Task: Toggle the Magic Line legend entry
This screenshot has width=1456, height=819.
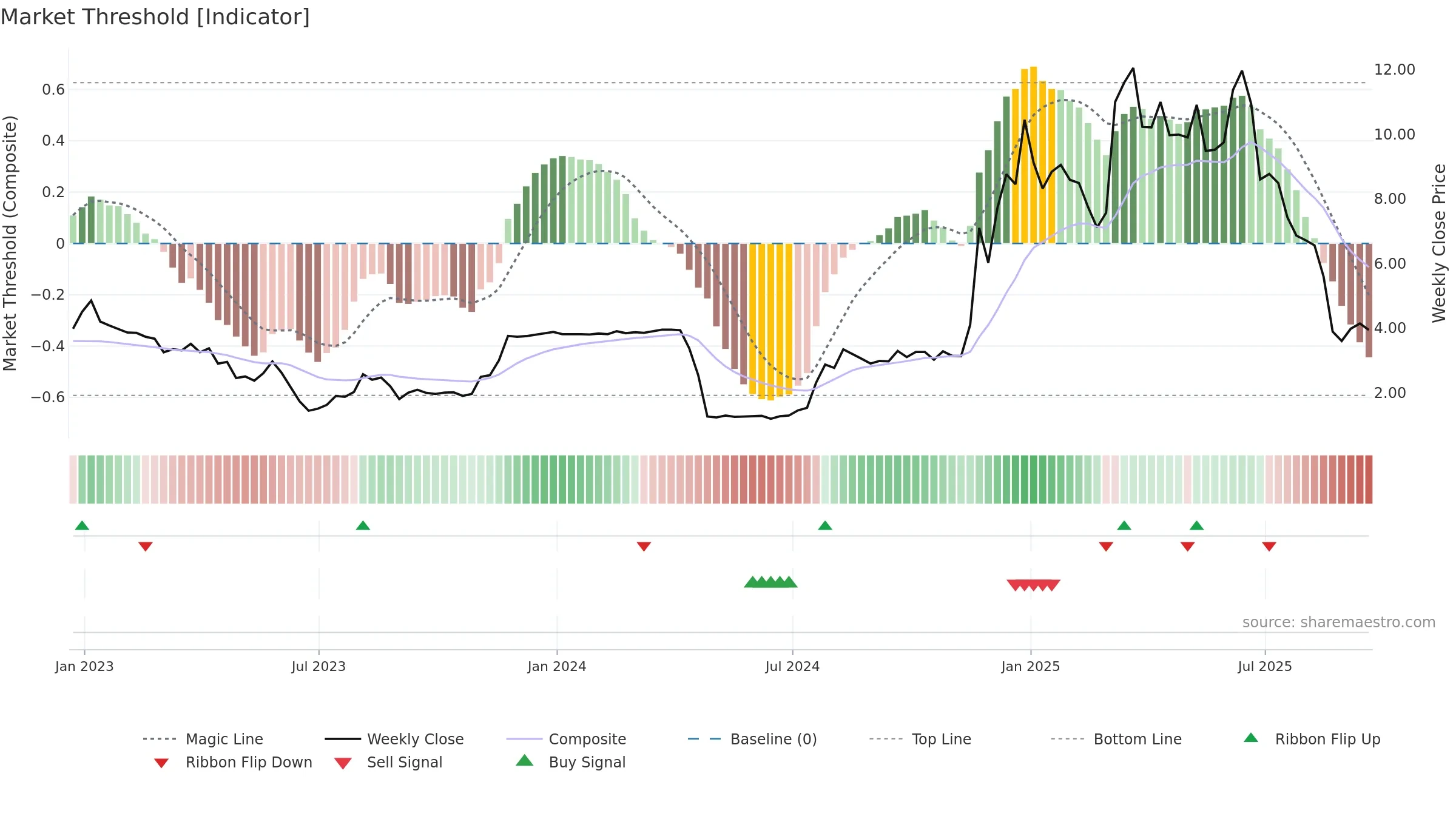Action: click(203, 739)
